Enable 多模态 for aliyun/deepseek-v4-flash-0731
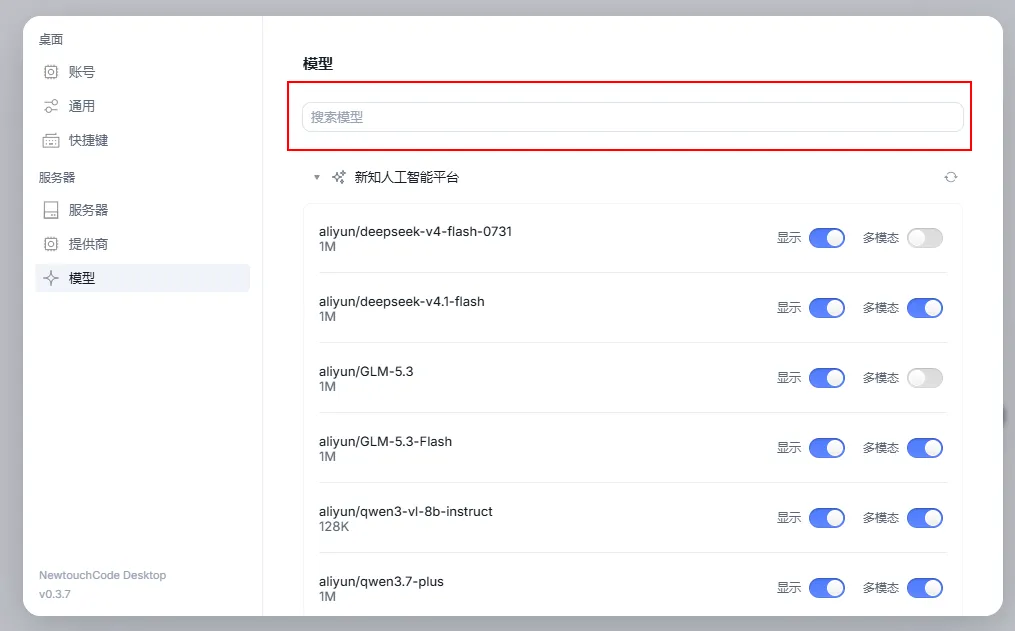This screenshot has width=1015, height=631. 924,238
